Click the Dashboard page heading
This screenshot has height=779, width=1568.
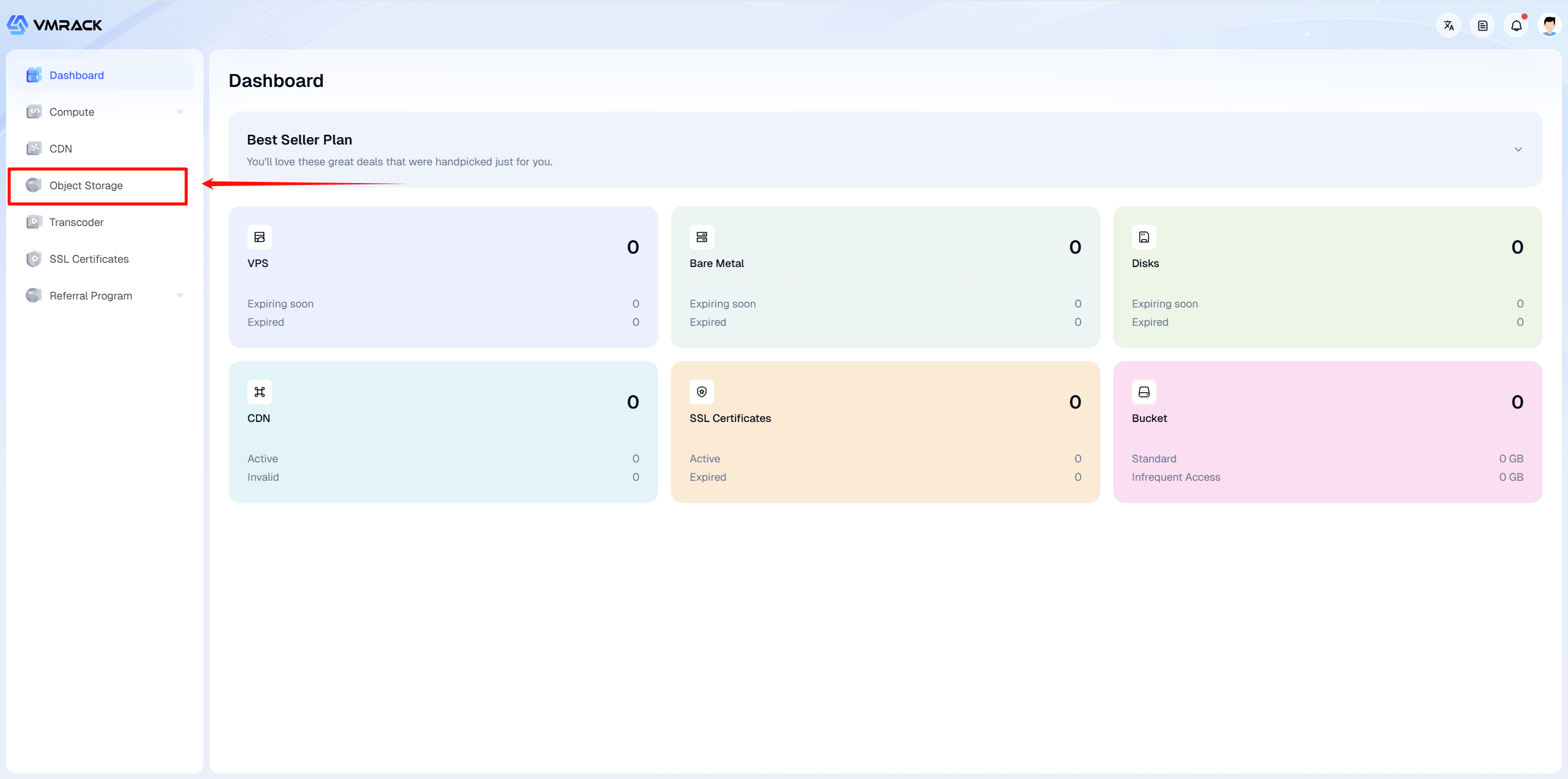point(276,81)
